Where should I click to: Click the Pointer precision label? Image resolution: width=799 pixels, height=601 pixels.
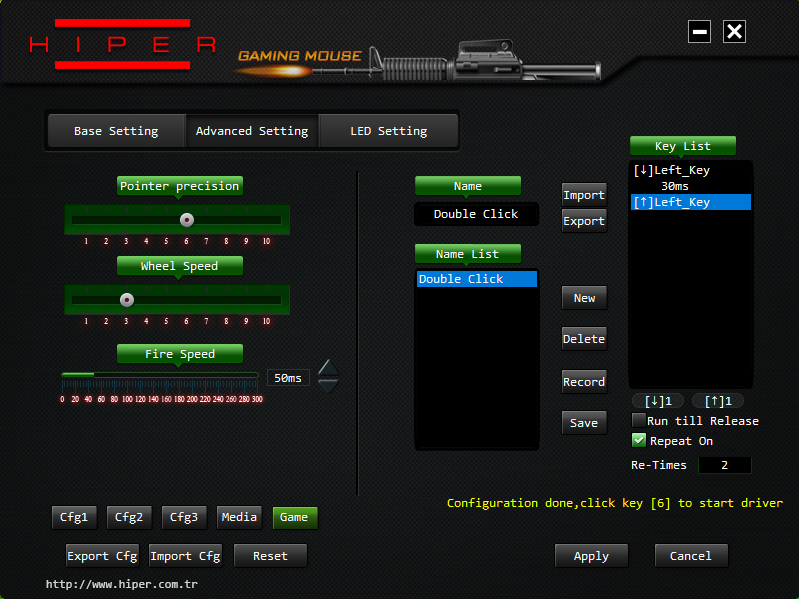tap(179, 186)
